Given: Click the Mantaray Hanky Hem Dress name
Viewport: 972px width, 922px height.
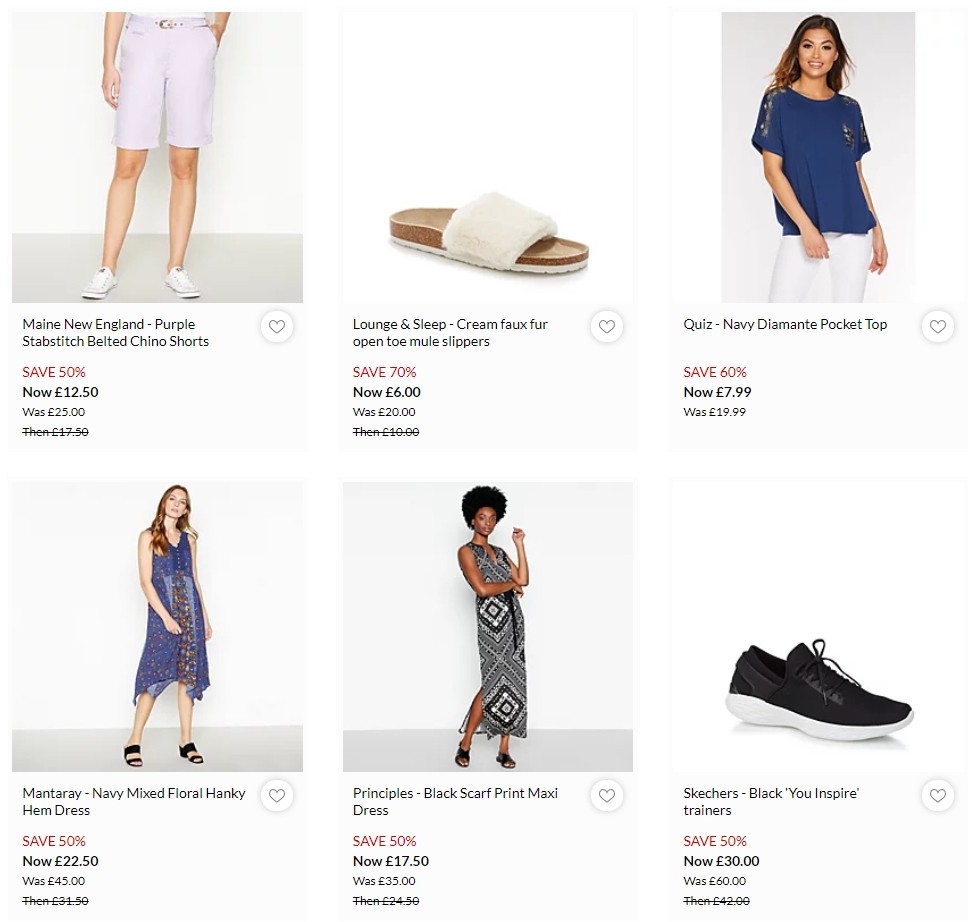Looking at the screenshot, I should (134, 801).
